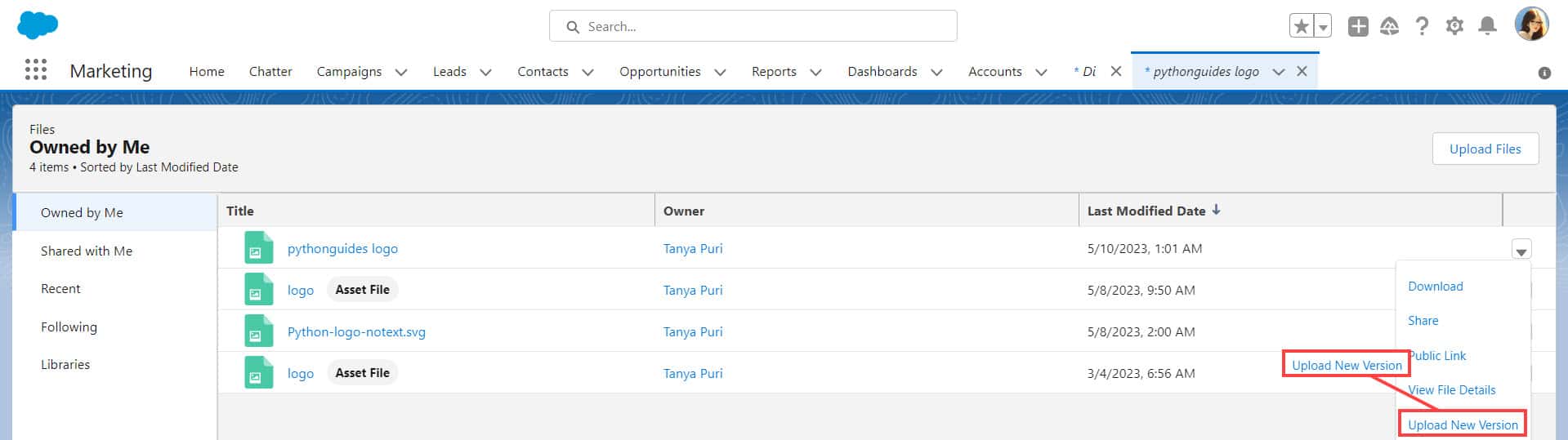Click the file icon for pythonguides logo
Screen dimensions: 1568x440
click(x=259, y=247)
